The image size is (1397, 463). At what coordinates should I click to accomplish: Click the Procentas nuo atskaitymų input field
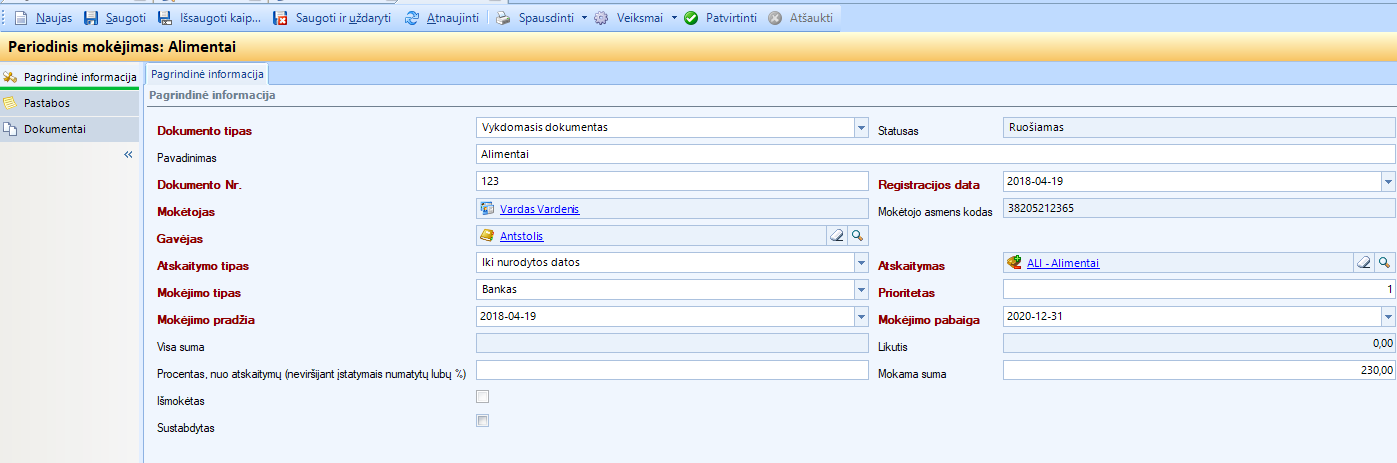point(673,370)
